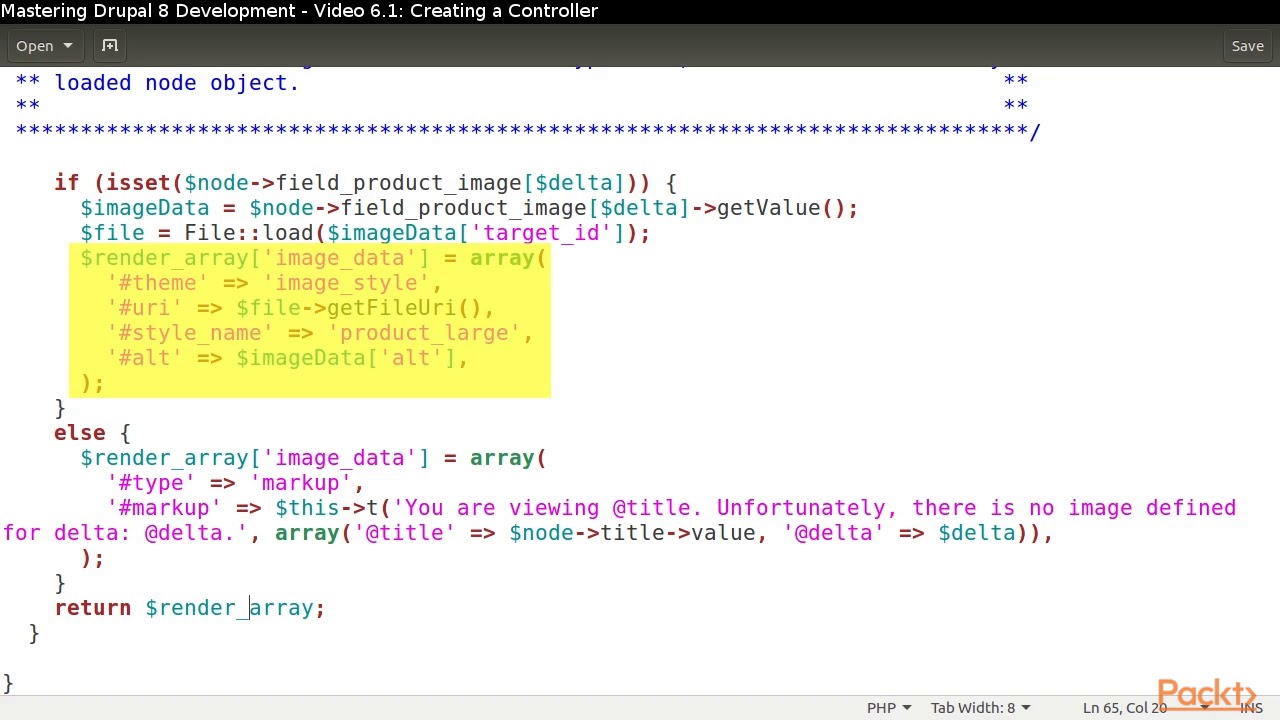This screenshot has height=720, width=1280.
Task: Open the PHP language selector dropdown
Action: pyautogui.click(x=889, y=707)
